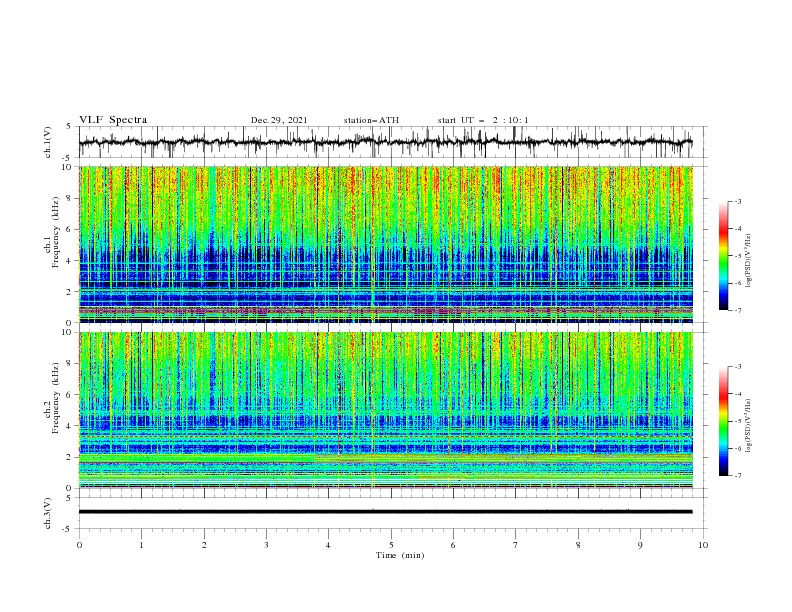Click the "-3" label on ch.1 color bar
The width and height of the screenshot is (792, 612).
pyautogui.click(x=738, y=201)
